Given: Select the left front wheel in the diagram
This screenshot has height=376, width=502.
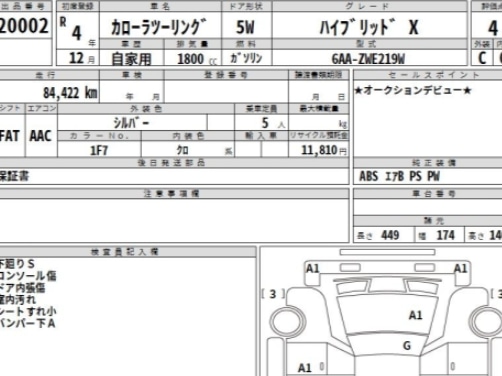Looking at the screenshot, I should coord(287,321).
